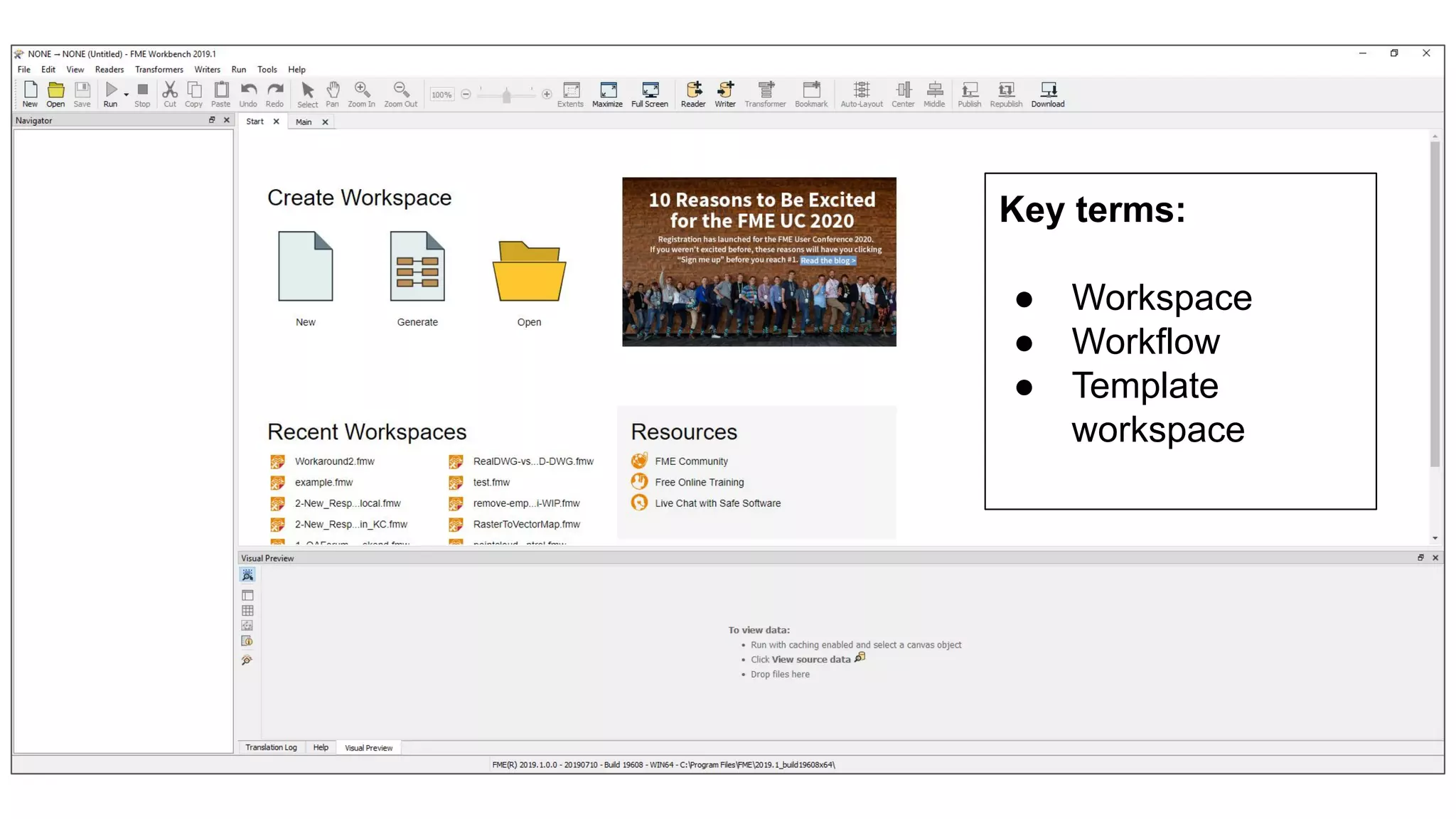Expand the Run button dropdown arrow

[126, 94]
